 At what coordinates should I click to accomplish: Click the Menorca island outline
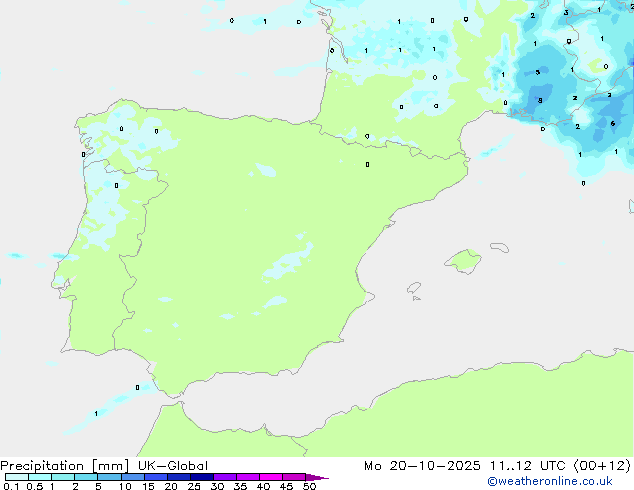pyautogui.click(x=500, y=247)
